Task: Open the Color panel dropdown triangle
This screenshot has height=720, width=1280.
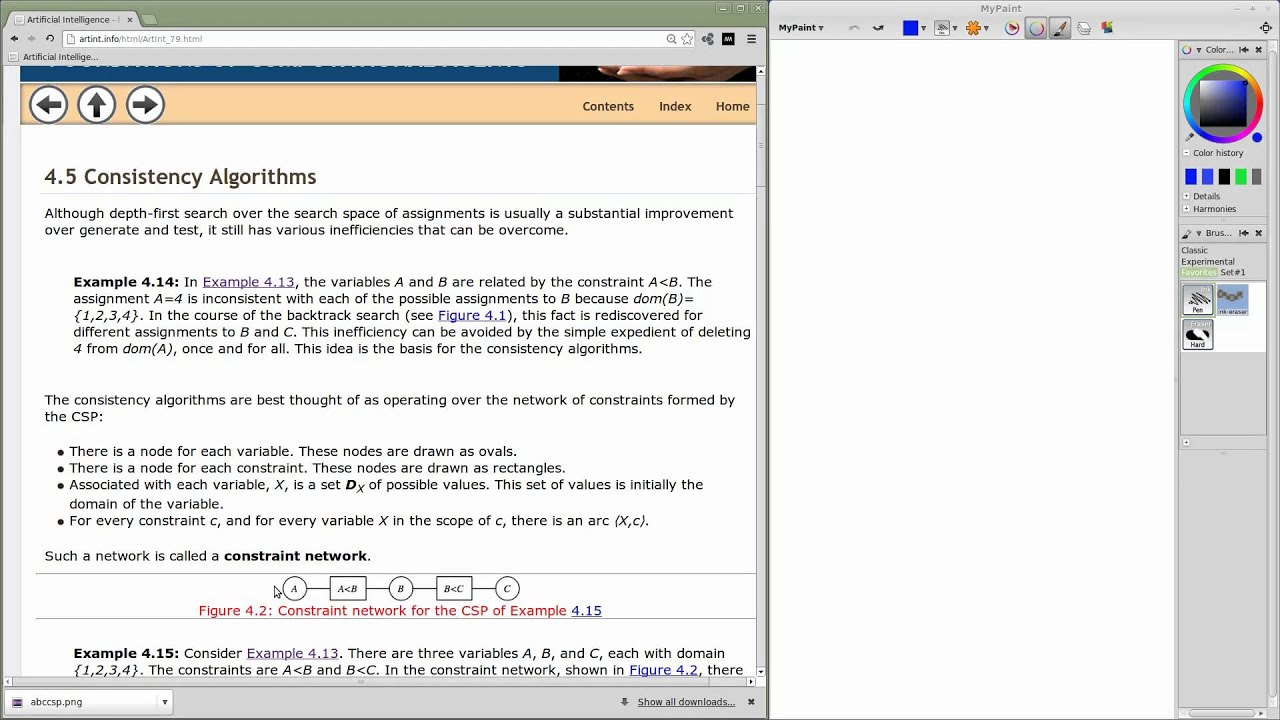Action: (x=1198, y=50)
